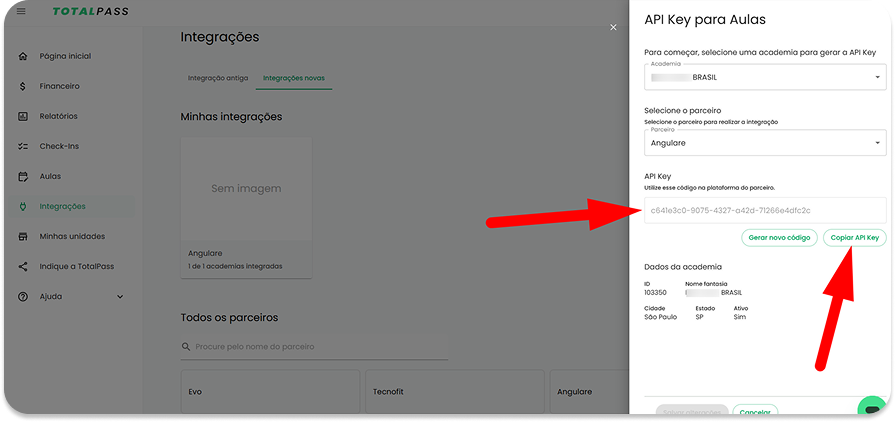Image resolution: width=895 pixels, height=422 pixels.
Task: Click the Dados da academia heading
Action: 683,267
